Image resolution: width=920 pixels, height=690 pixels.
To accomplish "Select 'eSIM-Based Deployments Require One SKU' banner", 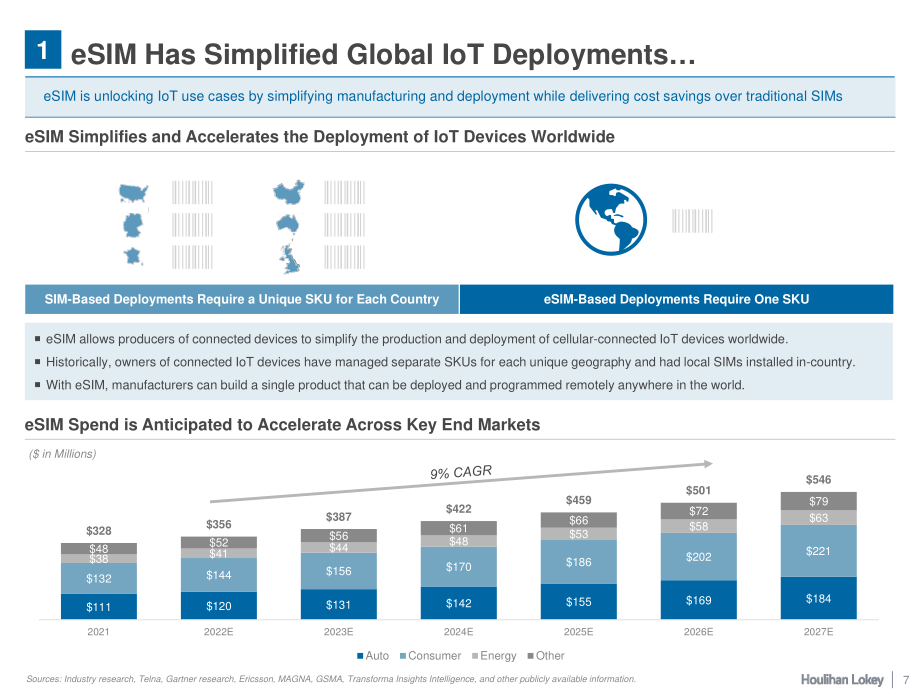I will tap(677, 299).
